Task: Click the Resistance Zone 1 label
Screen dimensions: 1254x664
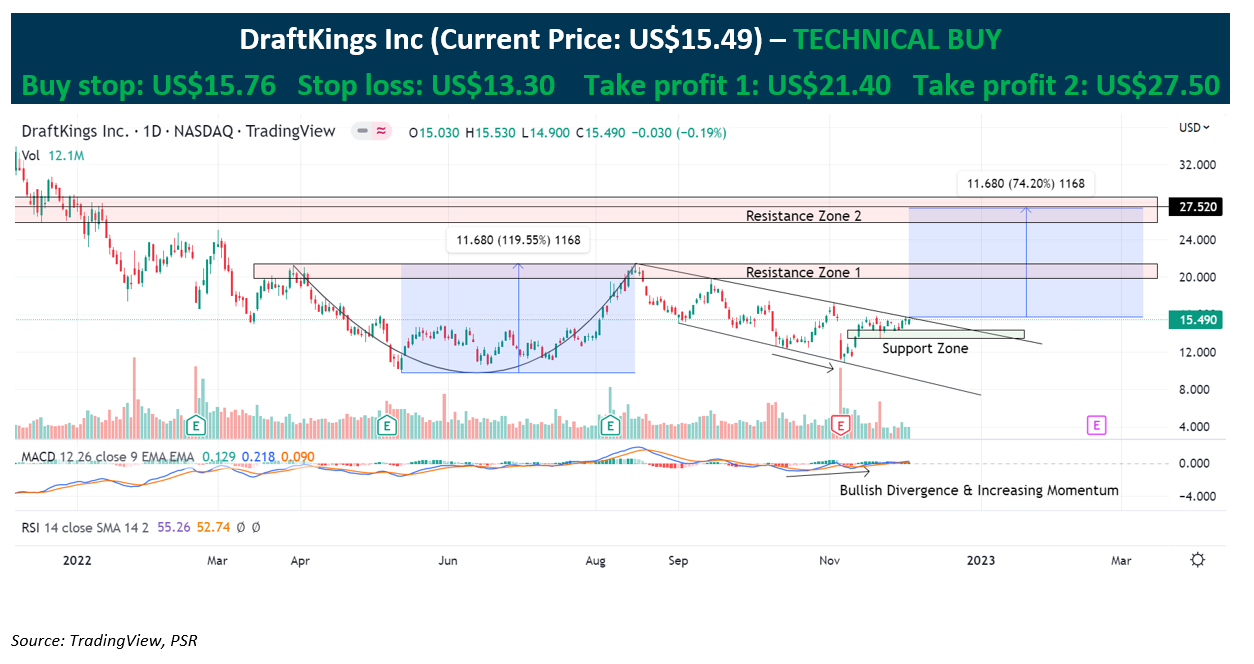Action: 803,272
